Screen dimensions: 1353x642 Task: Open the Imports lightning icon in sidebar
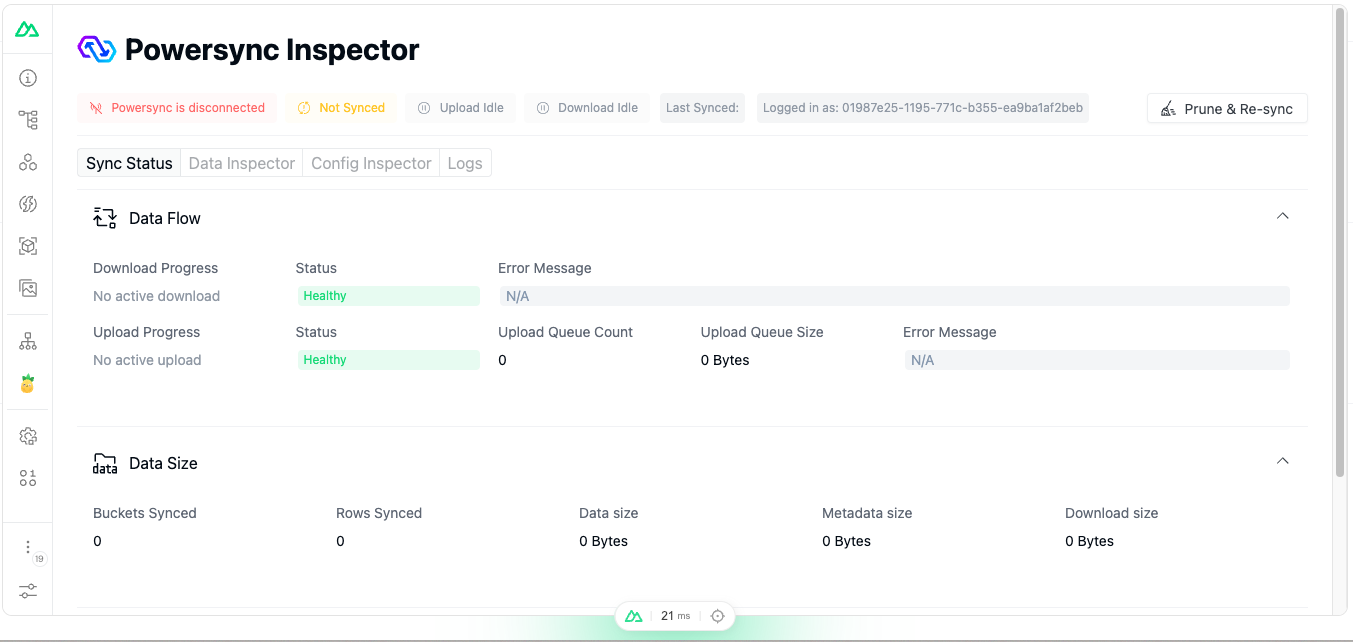[28, 204]
